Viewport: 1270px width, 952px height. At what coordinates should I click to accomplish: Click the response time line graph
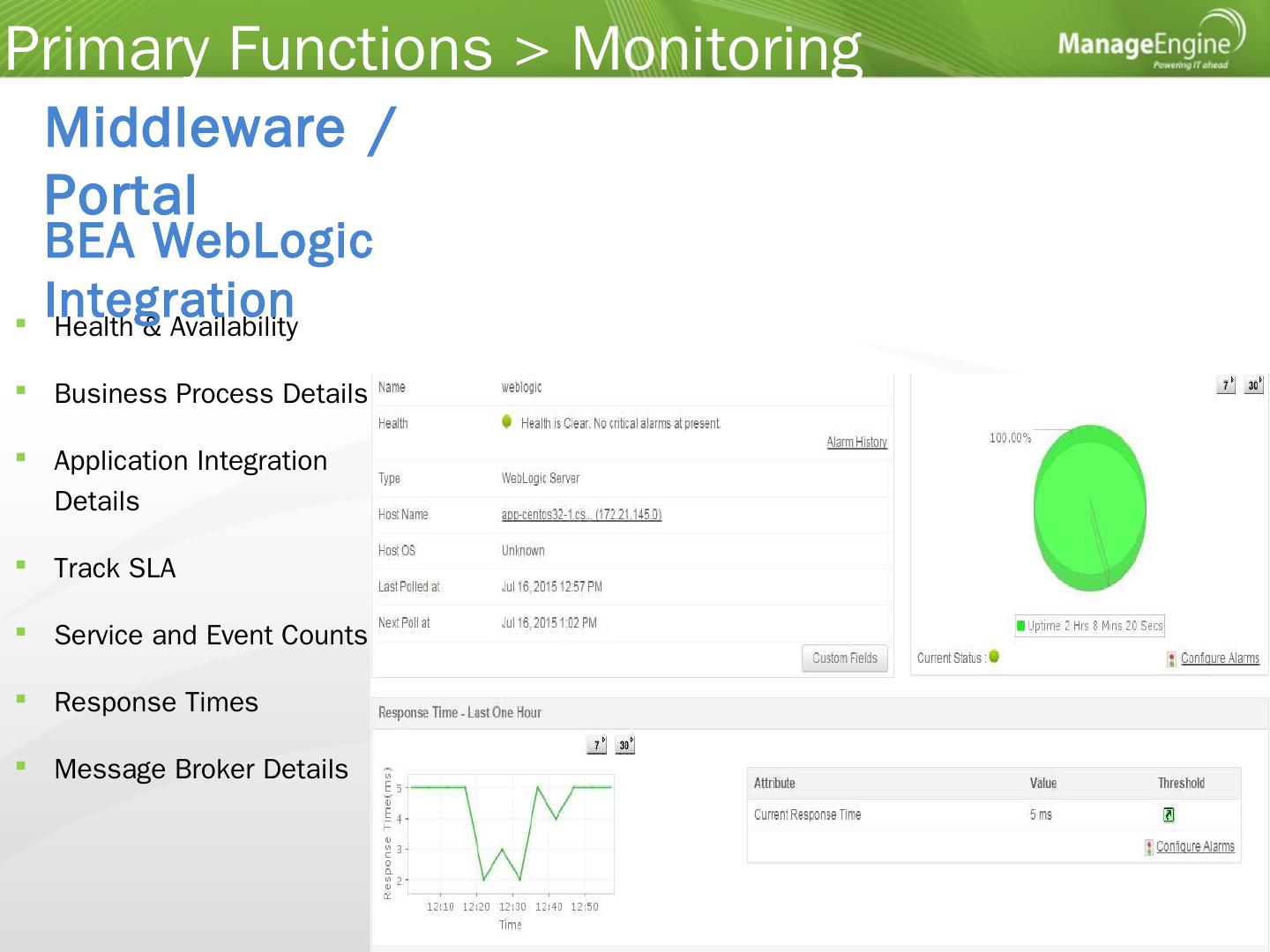[511, 834]
